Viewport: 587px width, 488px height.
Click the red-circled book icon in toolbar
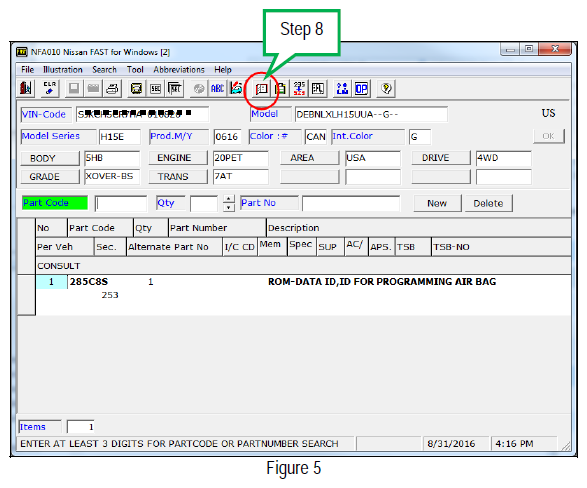coord(261,89)
